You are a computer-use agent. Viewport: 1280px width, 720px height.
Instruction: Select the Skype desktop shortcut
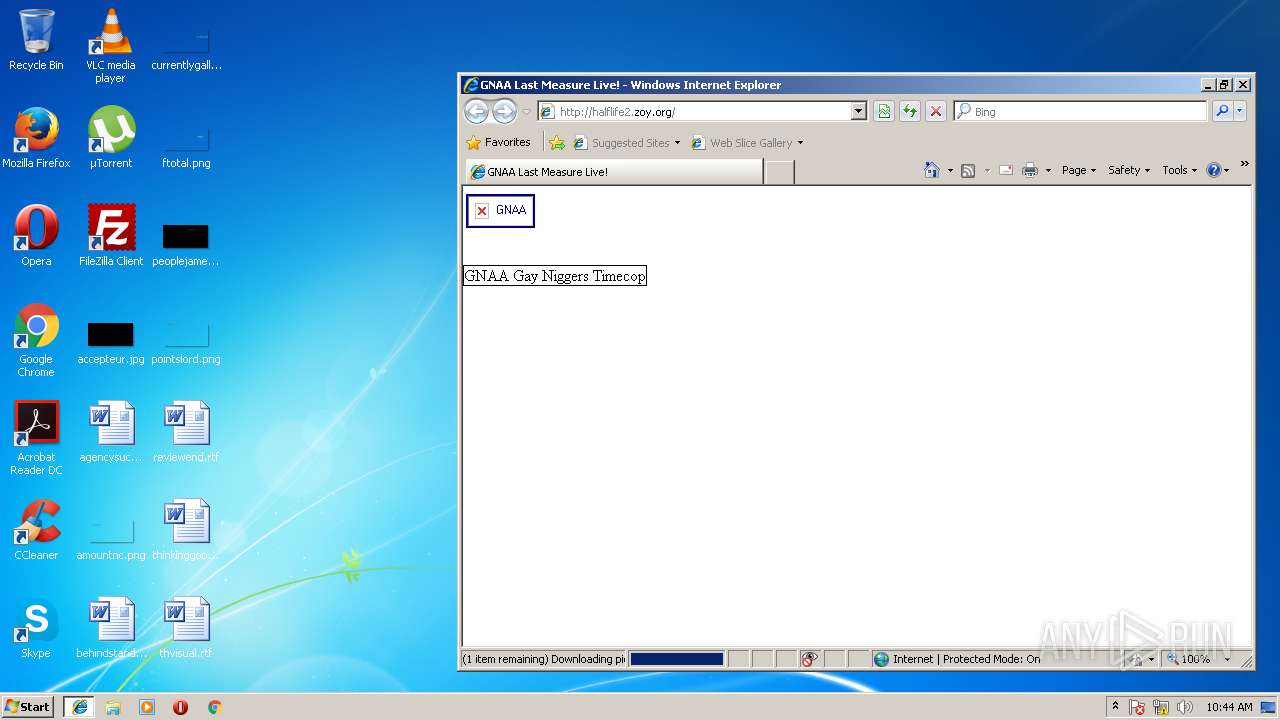pos(36,628)
